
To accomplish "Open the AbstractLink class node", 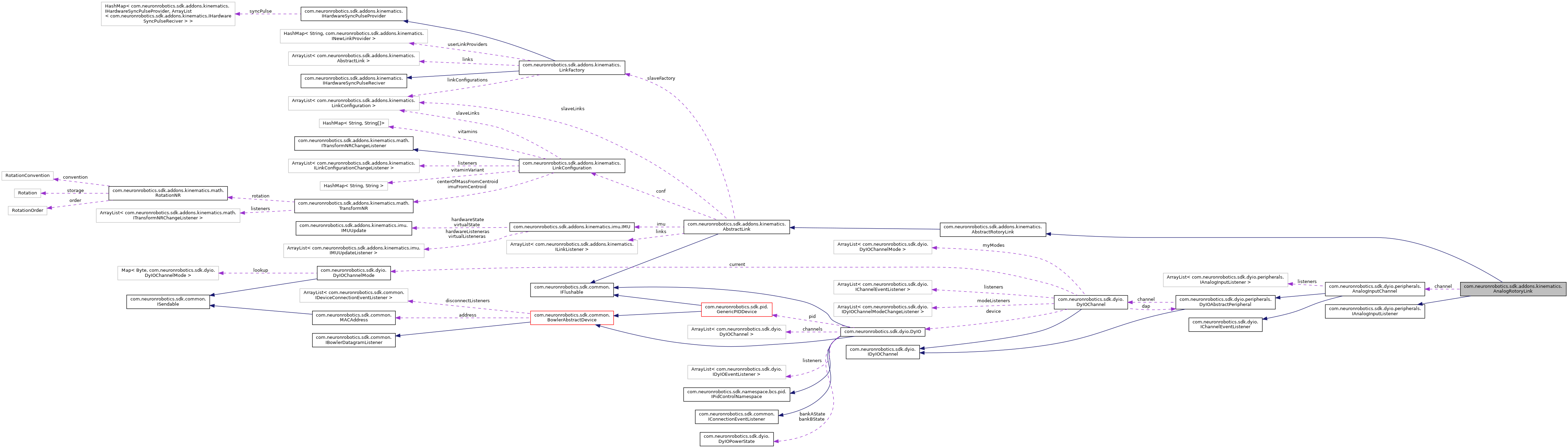I will click(737, 227).
